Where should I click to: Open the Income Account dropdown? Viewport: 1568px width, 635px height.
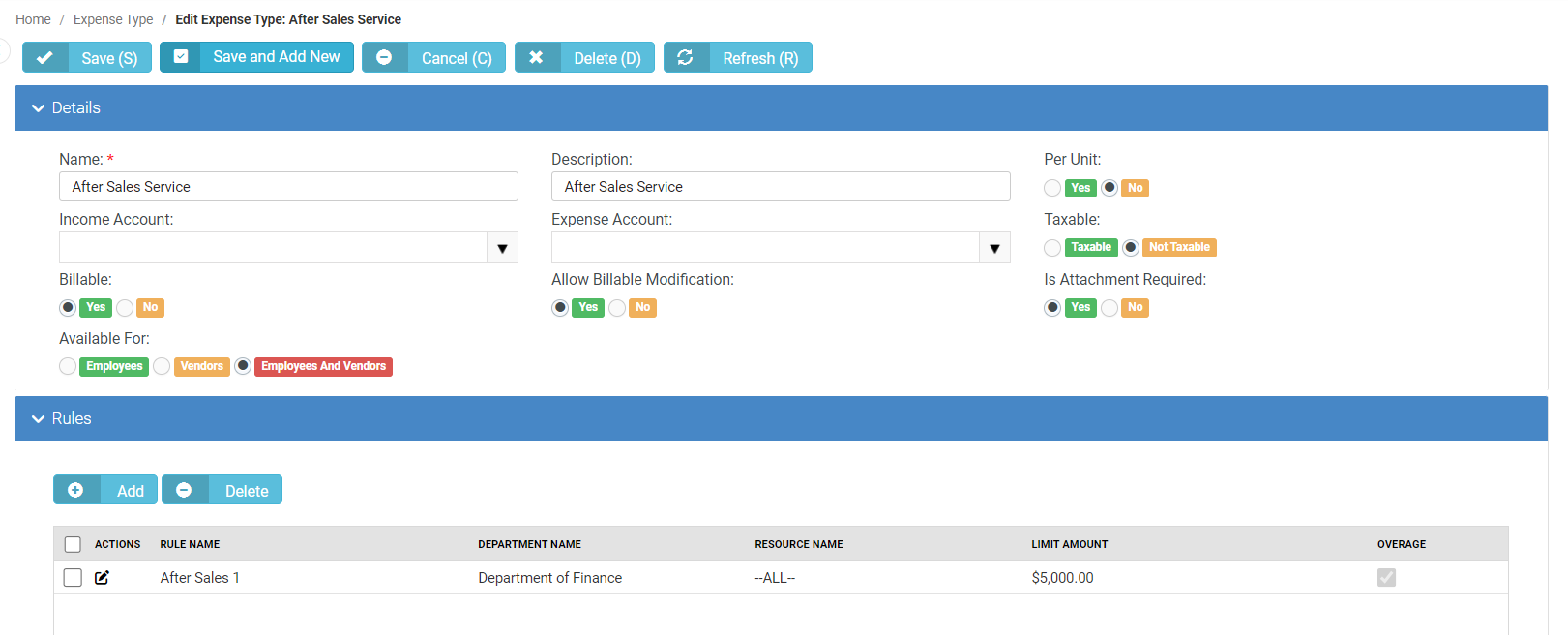(x=502, y=248)
